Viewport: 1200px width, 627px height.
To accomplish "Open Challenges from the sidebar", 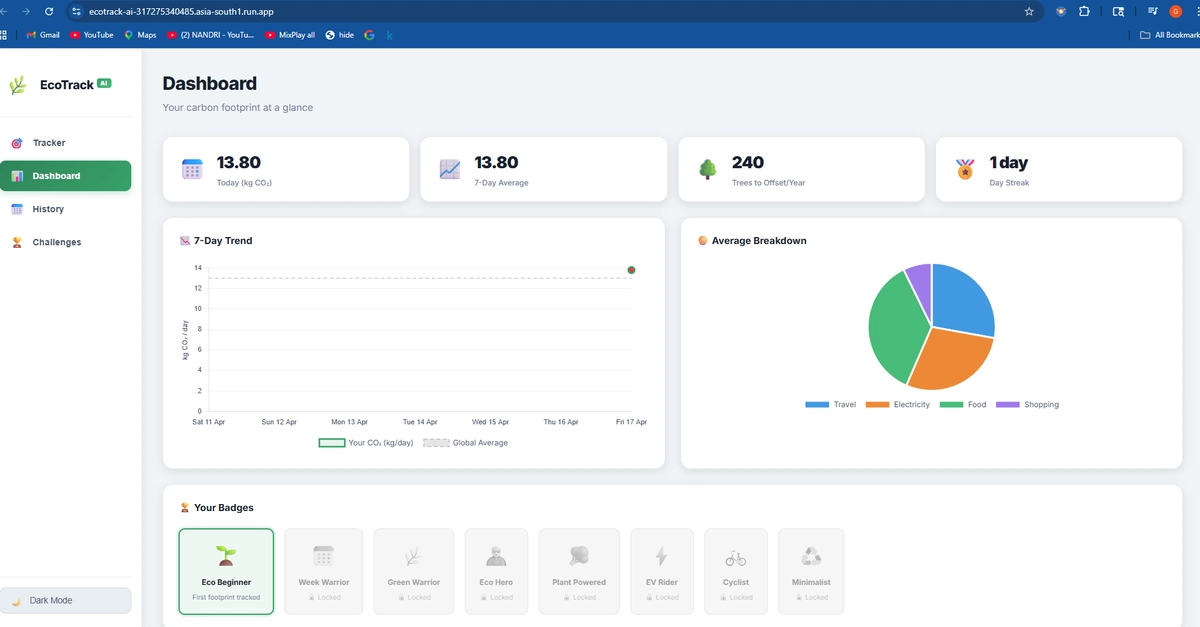I will point(56,242).
